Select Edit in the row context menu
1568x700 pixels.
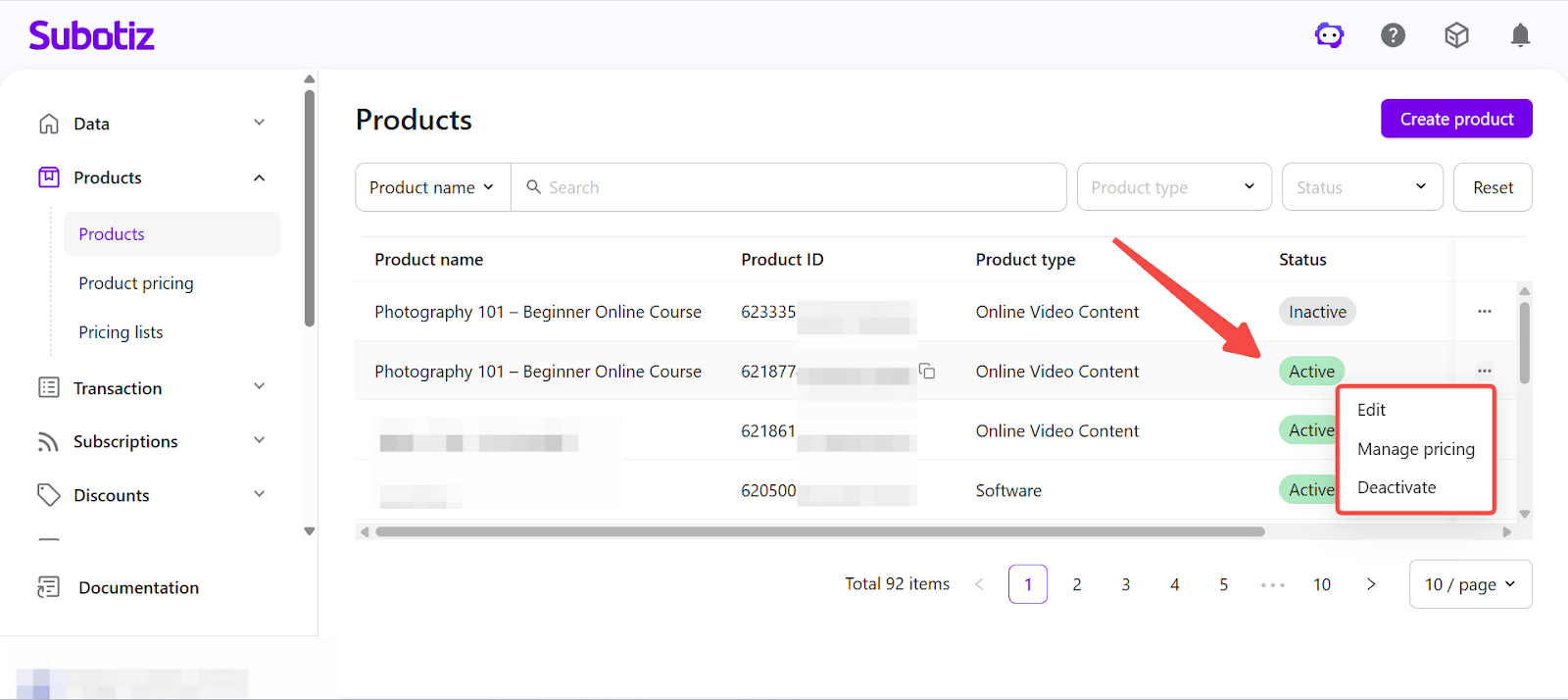[1371, 410]
